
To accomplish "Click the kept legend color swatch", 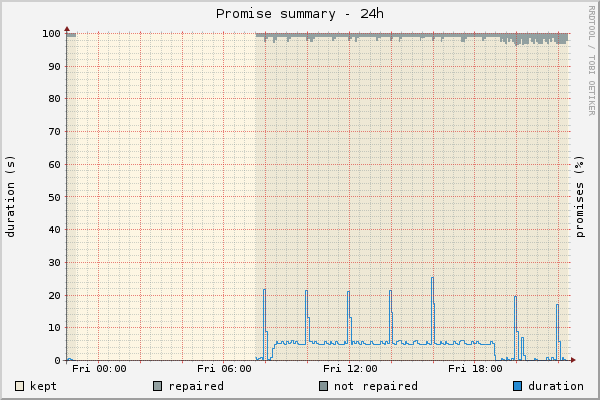I will click(19, 386).
